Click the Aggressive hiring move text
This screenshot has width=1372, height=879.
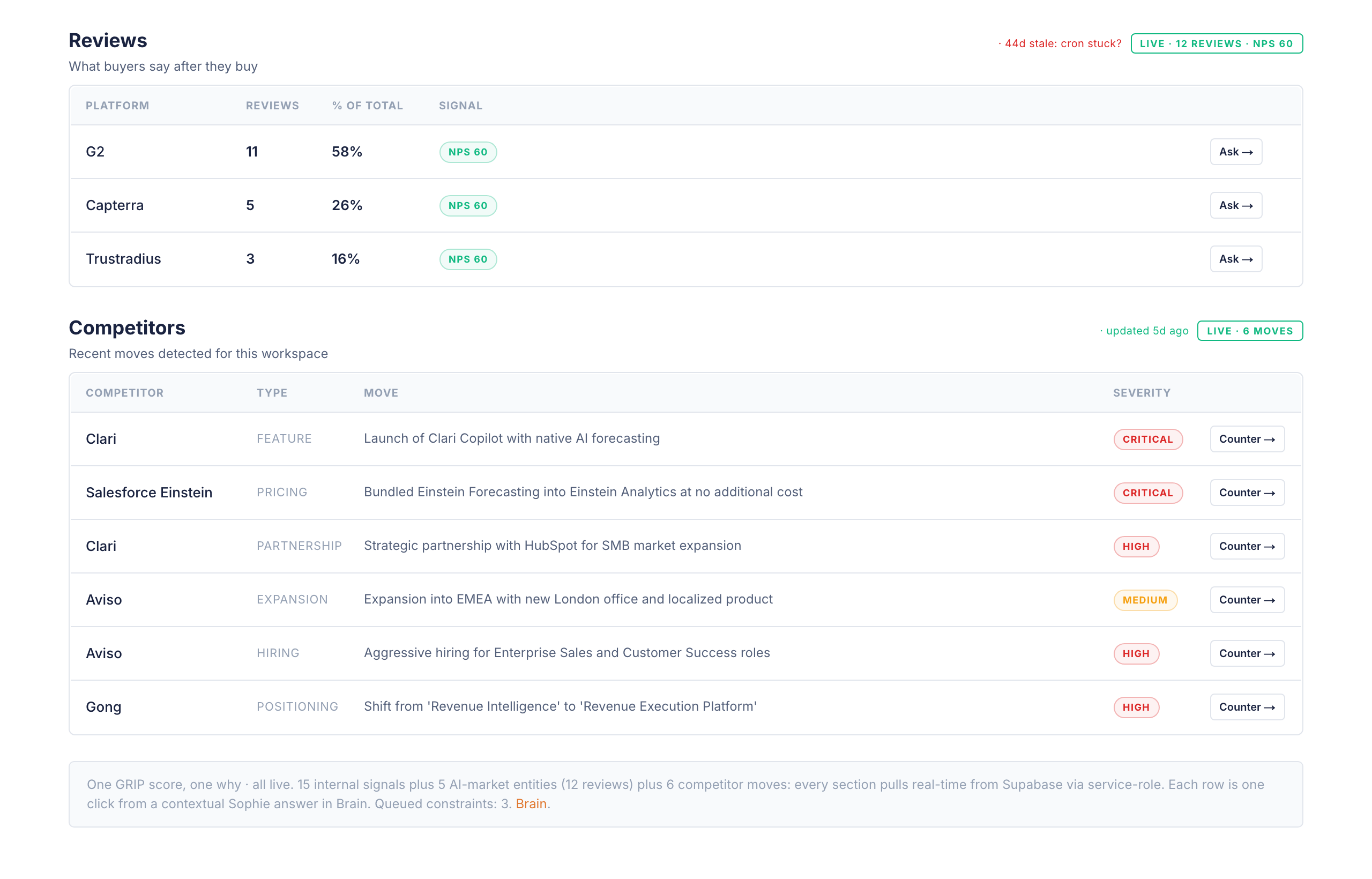pos(566,653)
